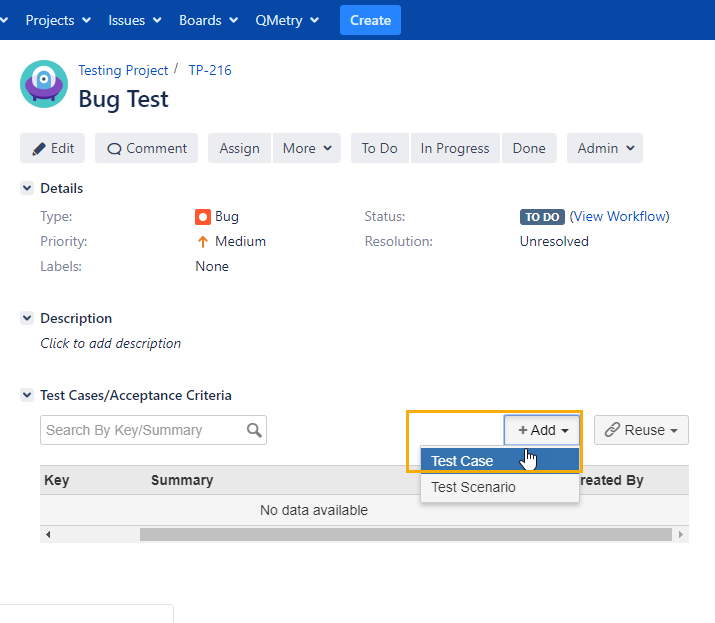Sort table by Summary column header
This screenshot has width=715, height=623.
182,480
